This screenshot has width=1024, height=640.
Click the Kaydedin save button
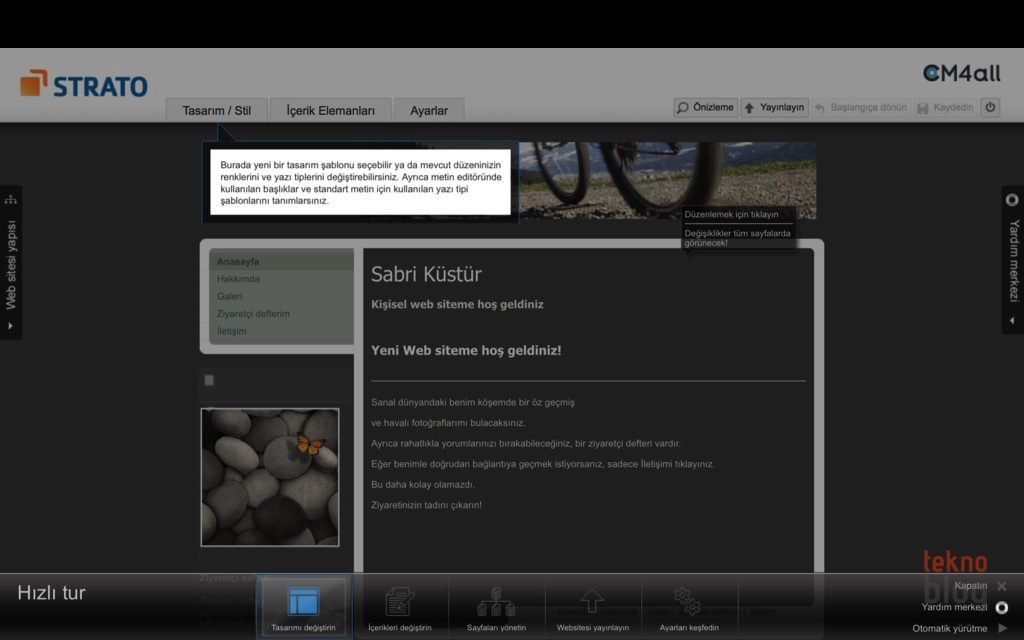click(944, 107)
